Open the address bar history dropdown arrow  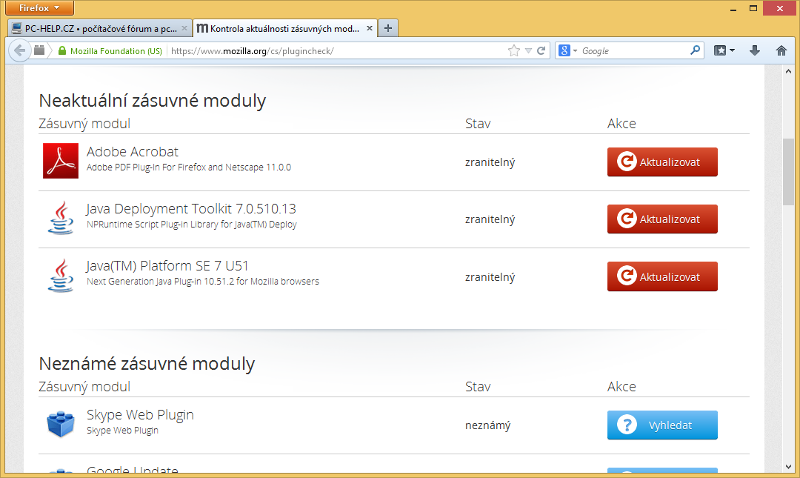528,50
